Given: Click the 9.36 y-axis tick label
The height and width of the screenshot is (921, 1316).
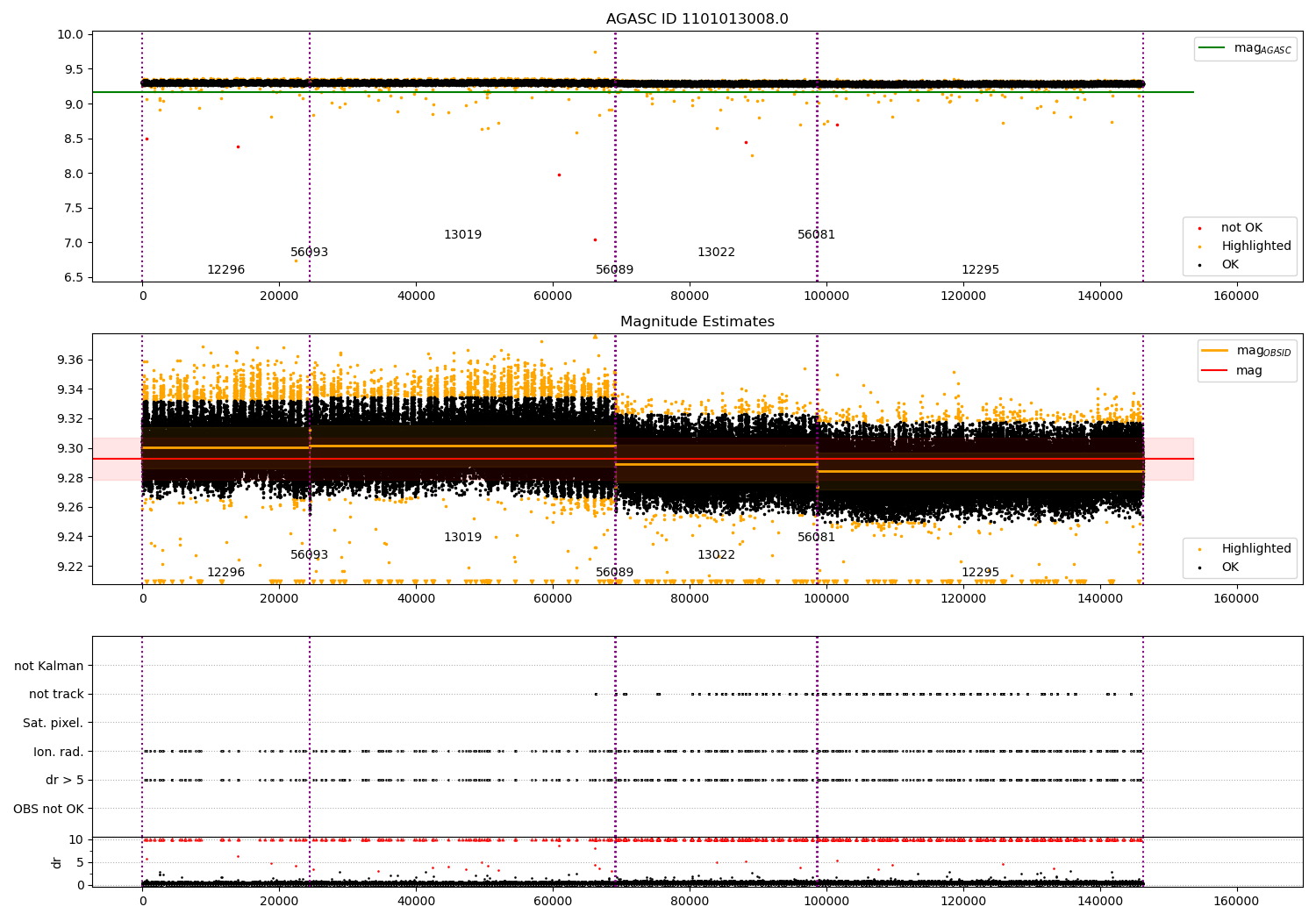Looking at the screenshot, I should (x=70, y=361).
